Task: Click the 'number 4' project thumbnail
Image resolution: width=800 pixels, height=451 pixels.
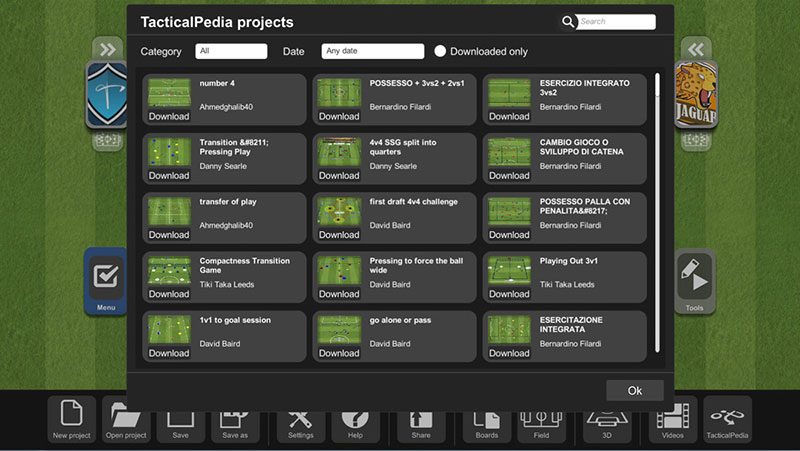Action: coord(169,93)
